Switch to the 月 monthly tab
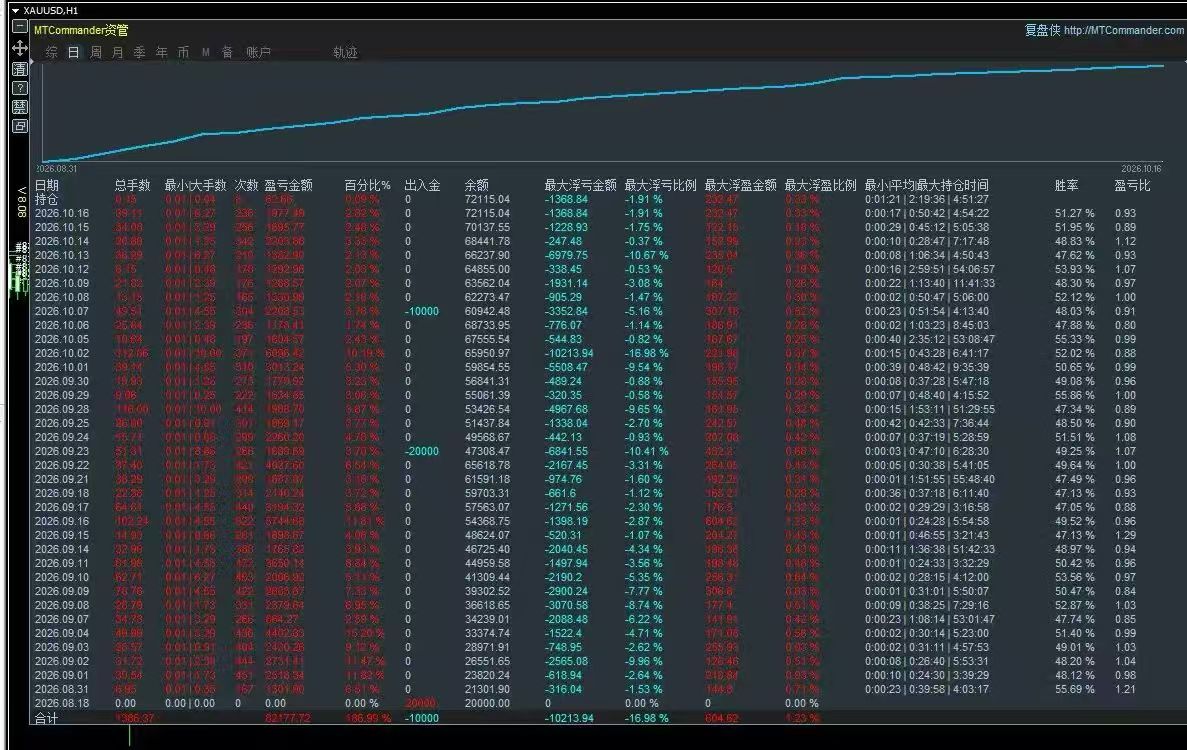 (117, 52)
